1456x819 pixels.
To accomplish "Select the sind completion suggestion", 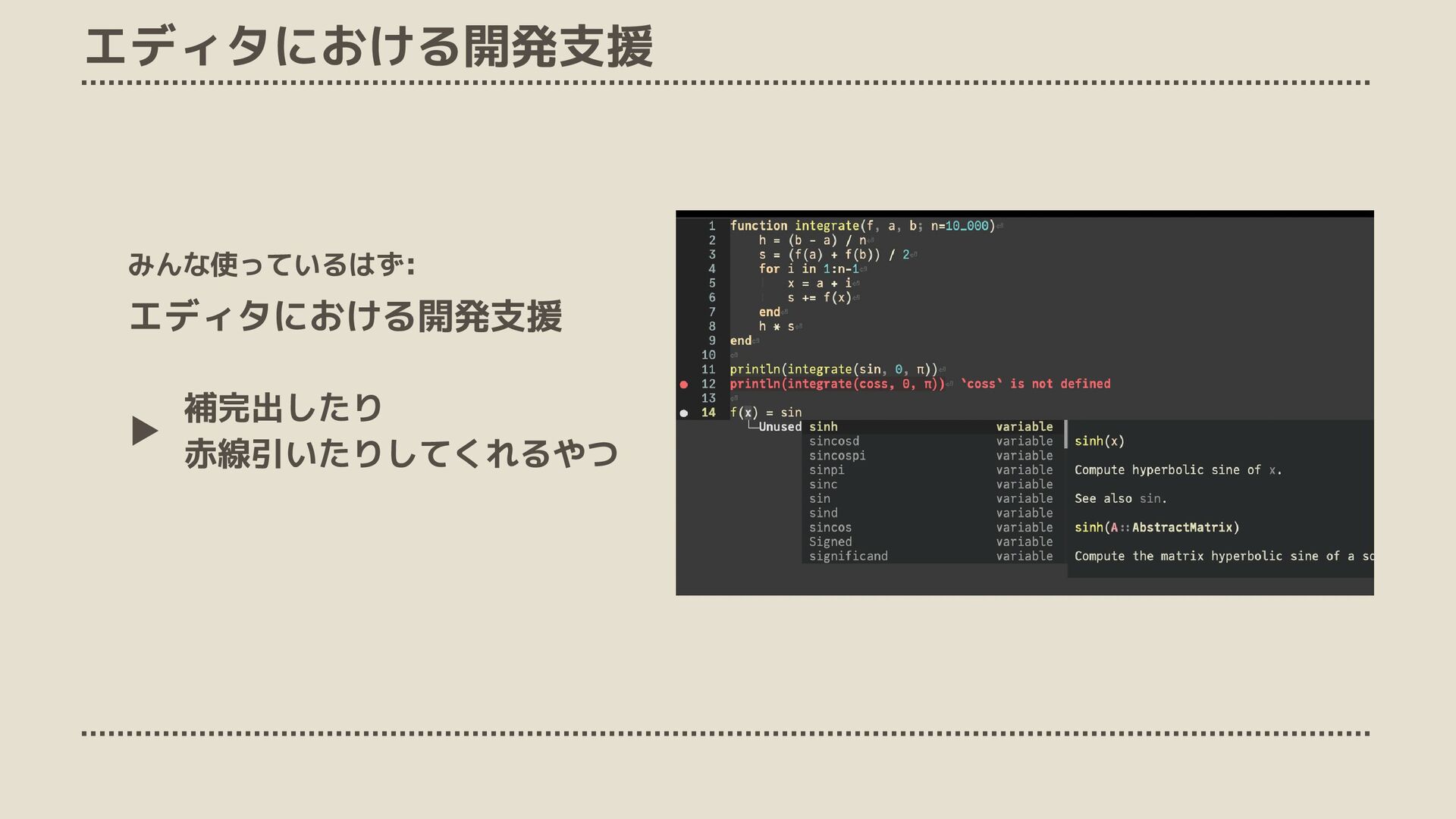I will click(823, 513).
